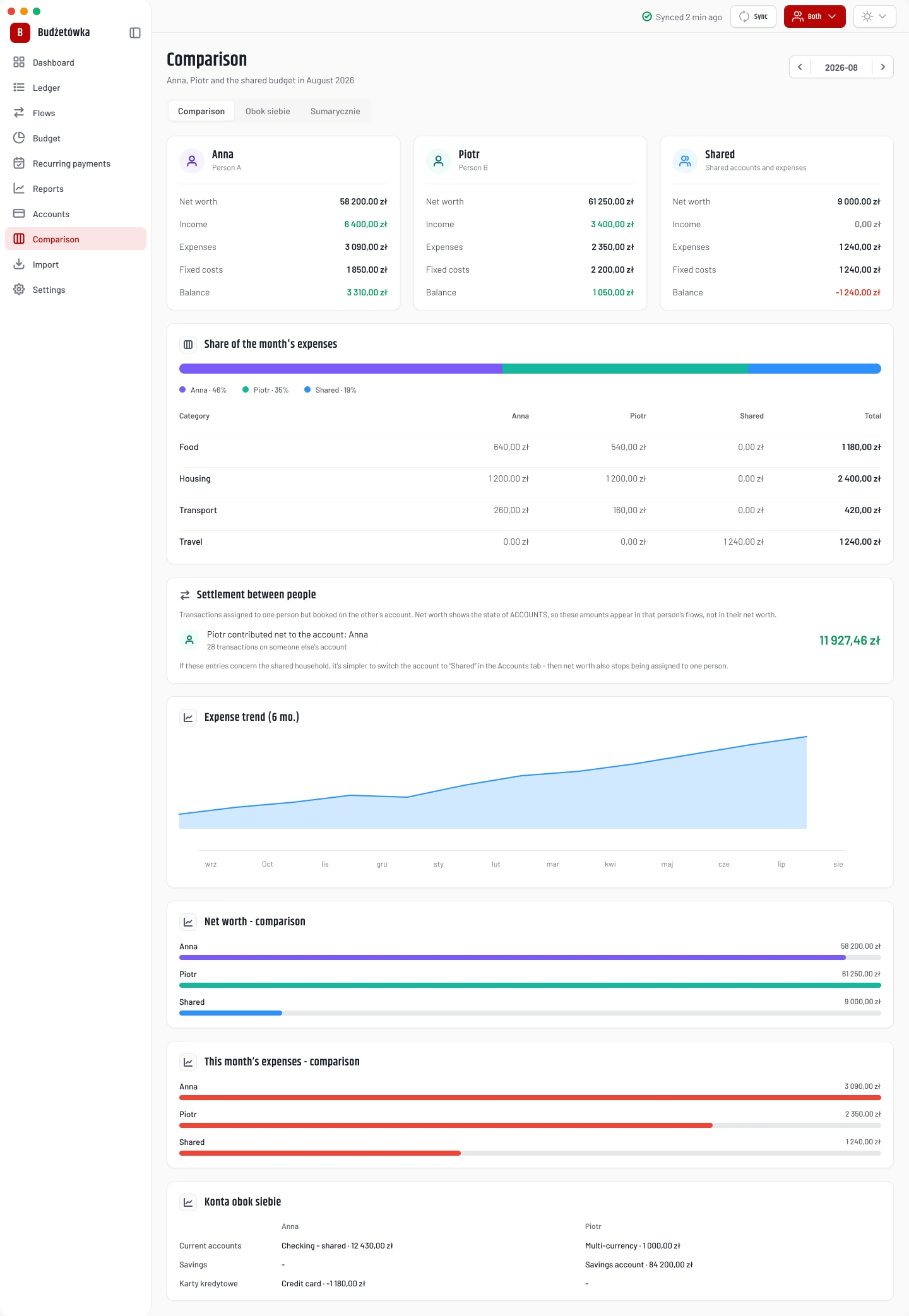Image resolution: width=909 pixels, height=1316 pixels.
Task: Open the Dashboard grid icon
Action: (x=19, y=62)
